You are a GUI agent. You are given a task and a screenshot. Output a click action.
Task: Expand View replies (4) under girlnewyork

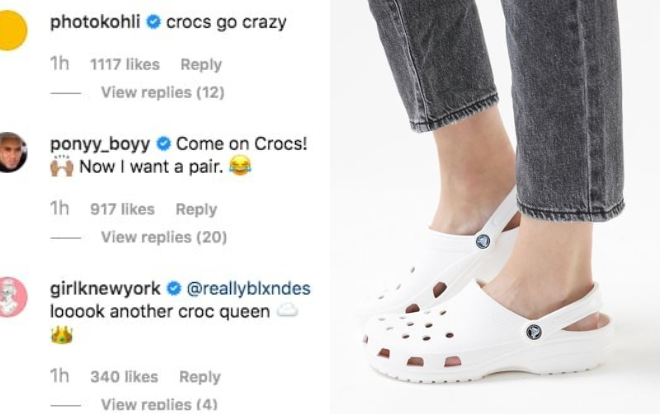coord(159,404)
